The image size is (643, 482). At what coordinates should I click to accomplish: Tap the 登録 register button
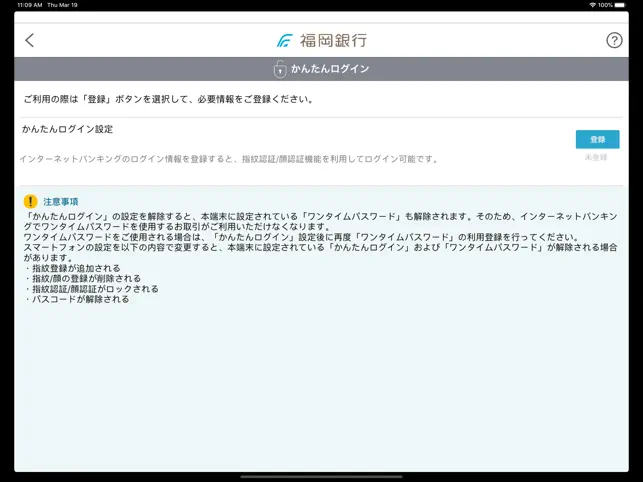pos(597,139)
